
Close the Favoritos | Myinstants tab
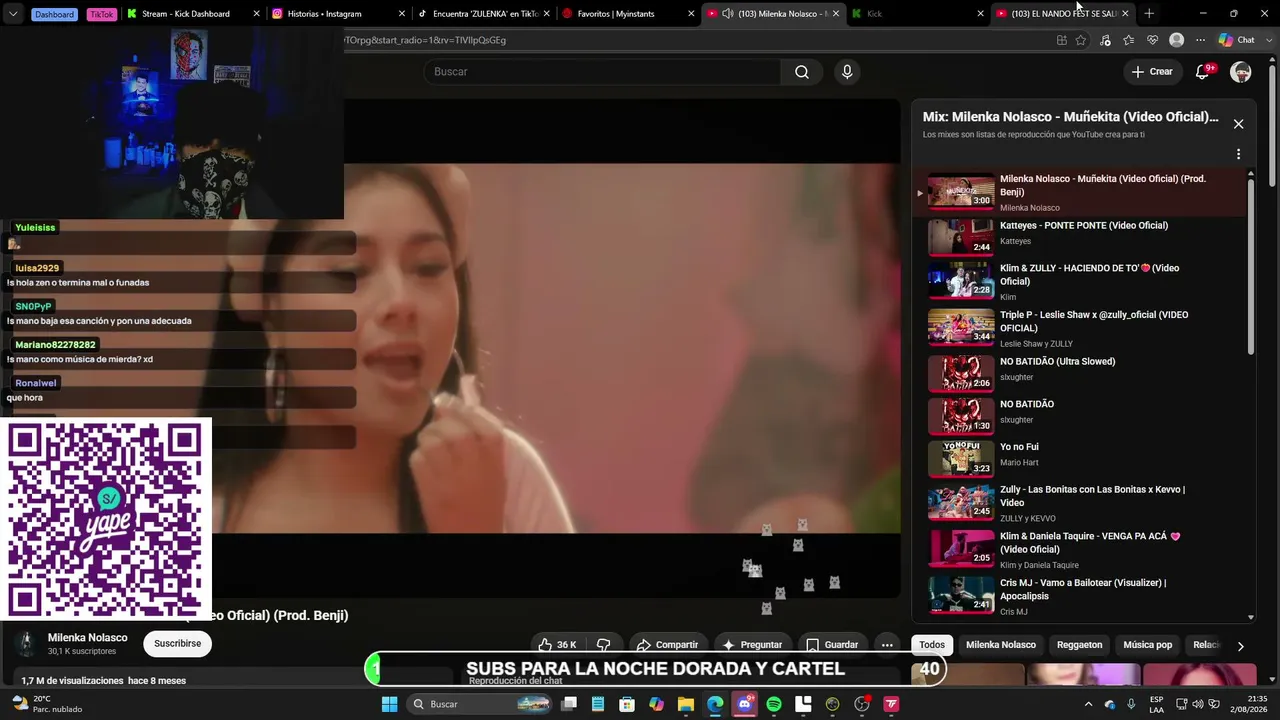pyautogui.click(x=690, y=14)
